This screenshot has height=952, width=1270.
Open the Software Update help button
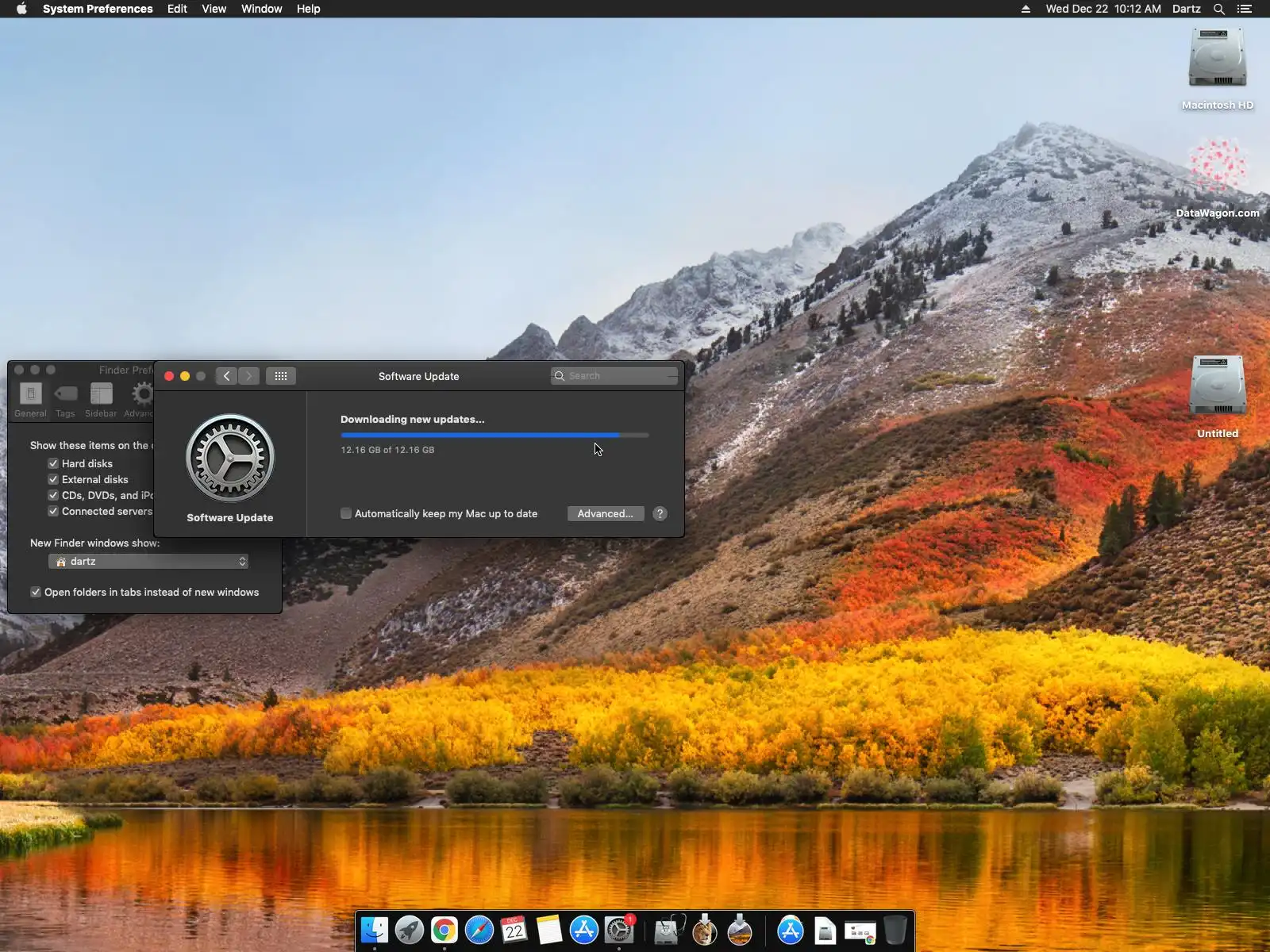coord(660,513)
